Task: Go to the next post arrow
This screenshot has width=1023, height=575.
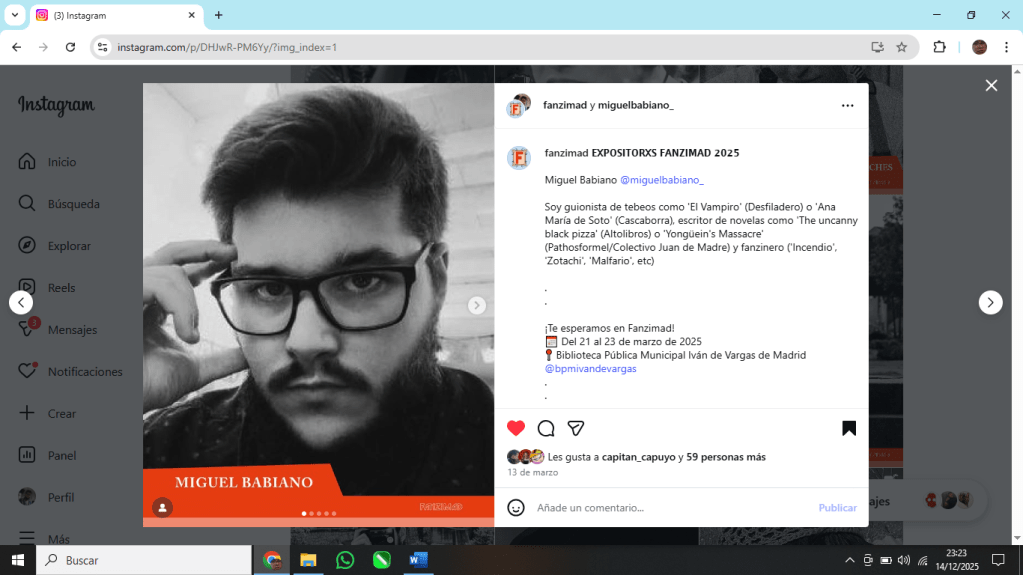Action: pyautogui.click(x=990, y=302)
